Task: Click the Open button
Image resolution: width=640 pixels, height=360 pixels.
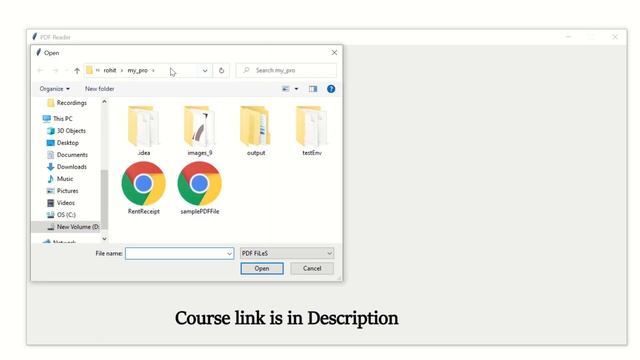Action: tap(262, 269)
